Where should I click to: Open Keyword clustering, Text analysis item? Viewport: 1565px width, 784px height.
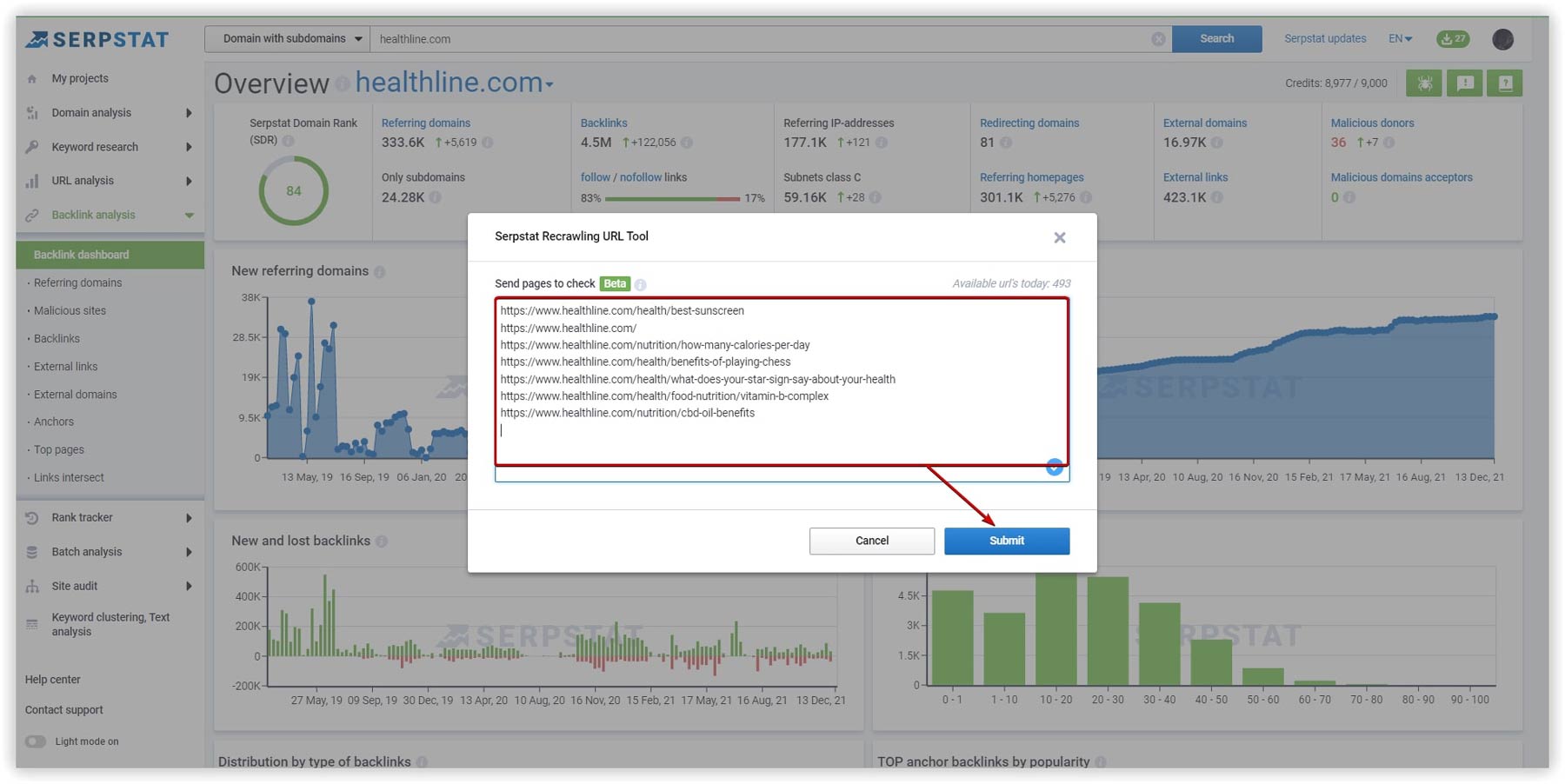point(110,624)
